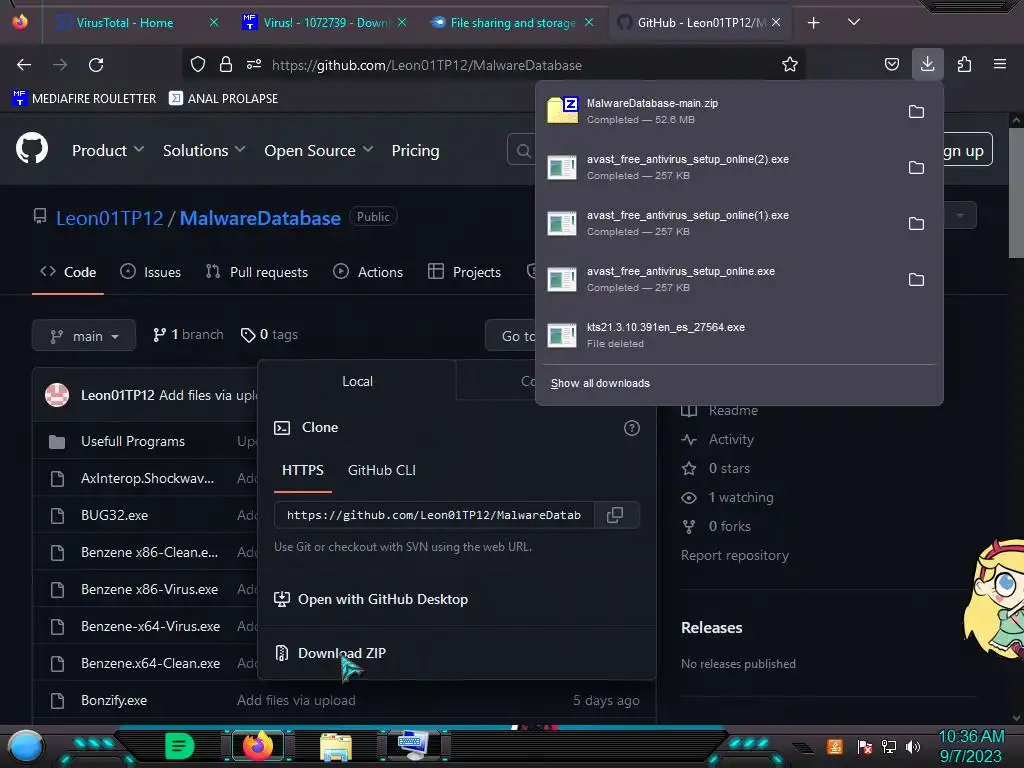Screen dimensions: 1024x768
Task: Reload the current GitHub page
Action: click(96, 65)
